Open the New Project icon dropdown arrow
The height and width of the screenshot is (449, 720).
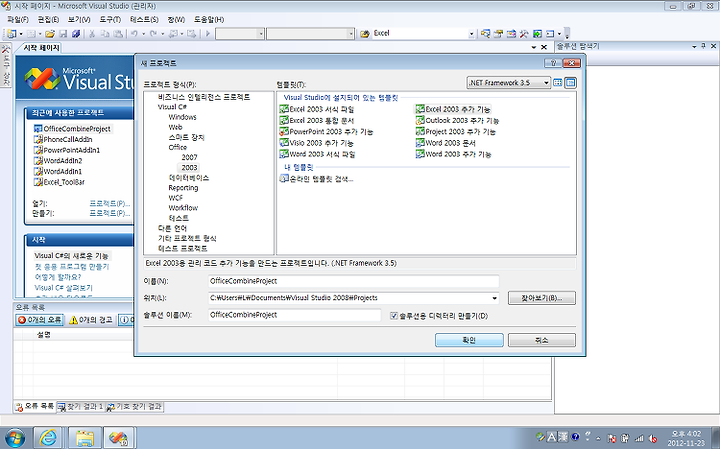coord(20,34)
